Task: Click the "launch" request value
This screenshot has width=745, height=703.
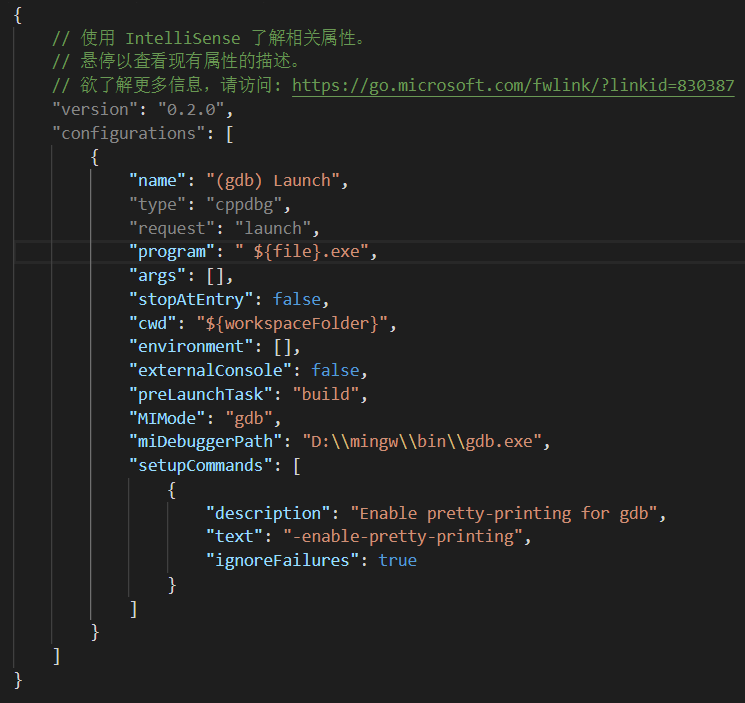Action: [x=273, y=228]
